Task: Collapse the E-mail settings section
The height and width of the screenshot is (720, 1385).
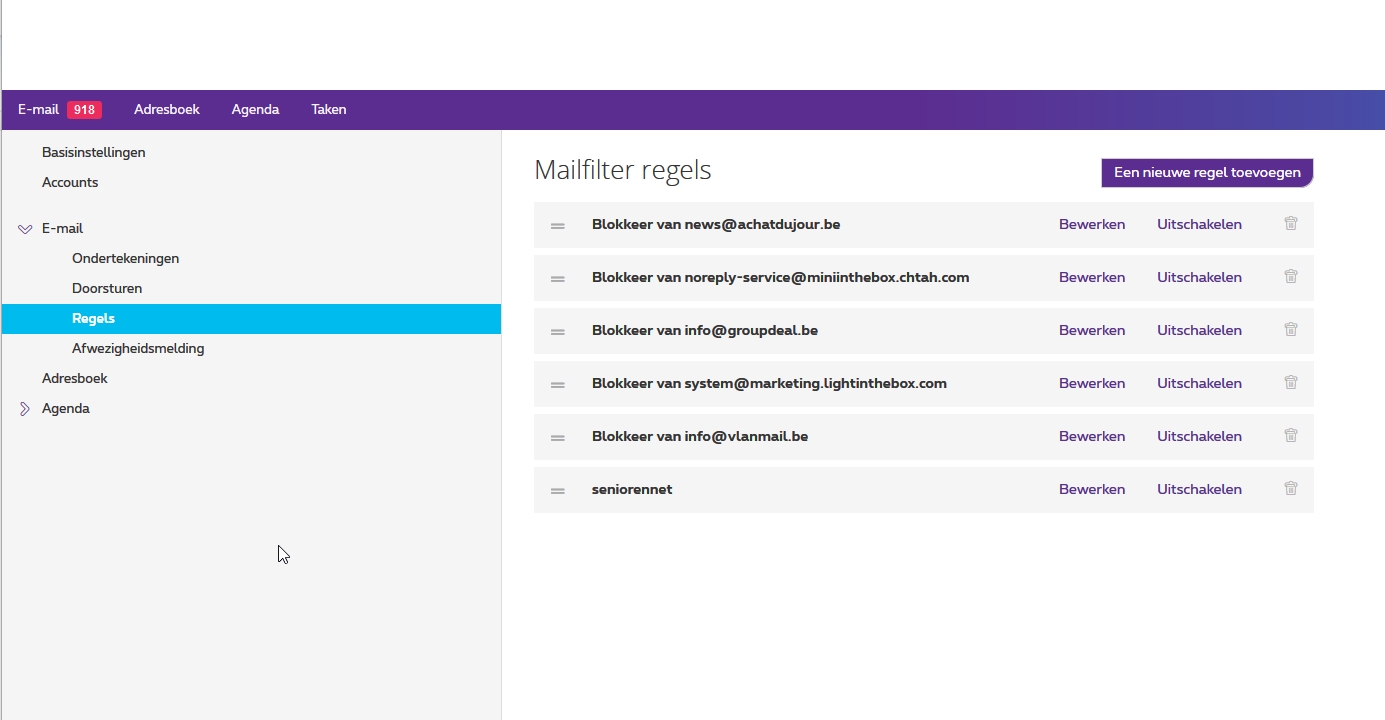Action: (25, 229)
